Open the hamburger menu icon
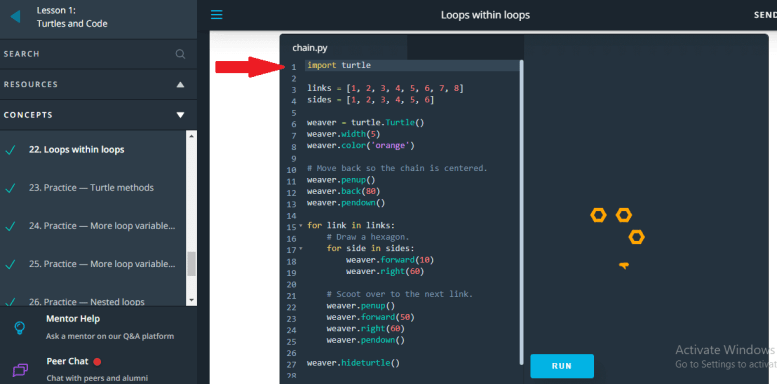The height and width of the screenshot is (384, 777). 217,15
